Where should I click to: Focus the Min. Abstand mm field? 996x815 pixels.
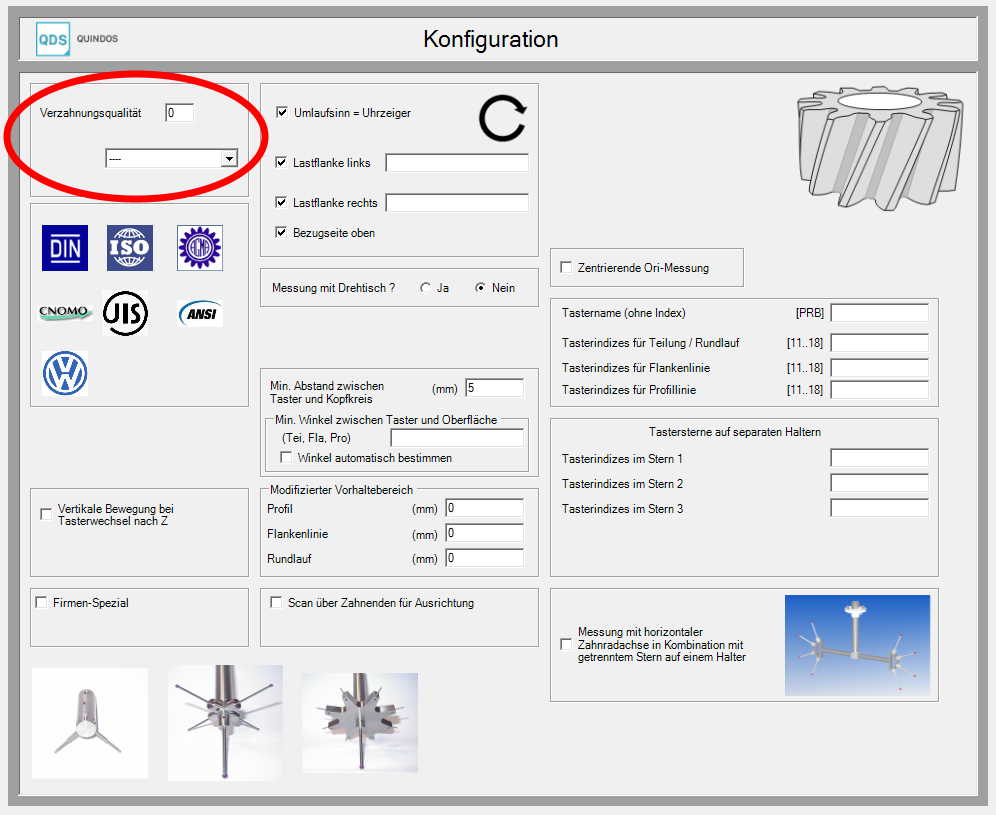(495, 388)
